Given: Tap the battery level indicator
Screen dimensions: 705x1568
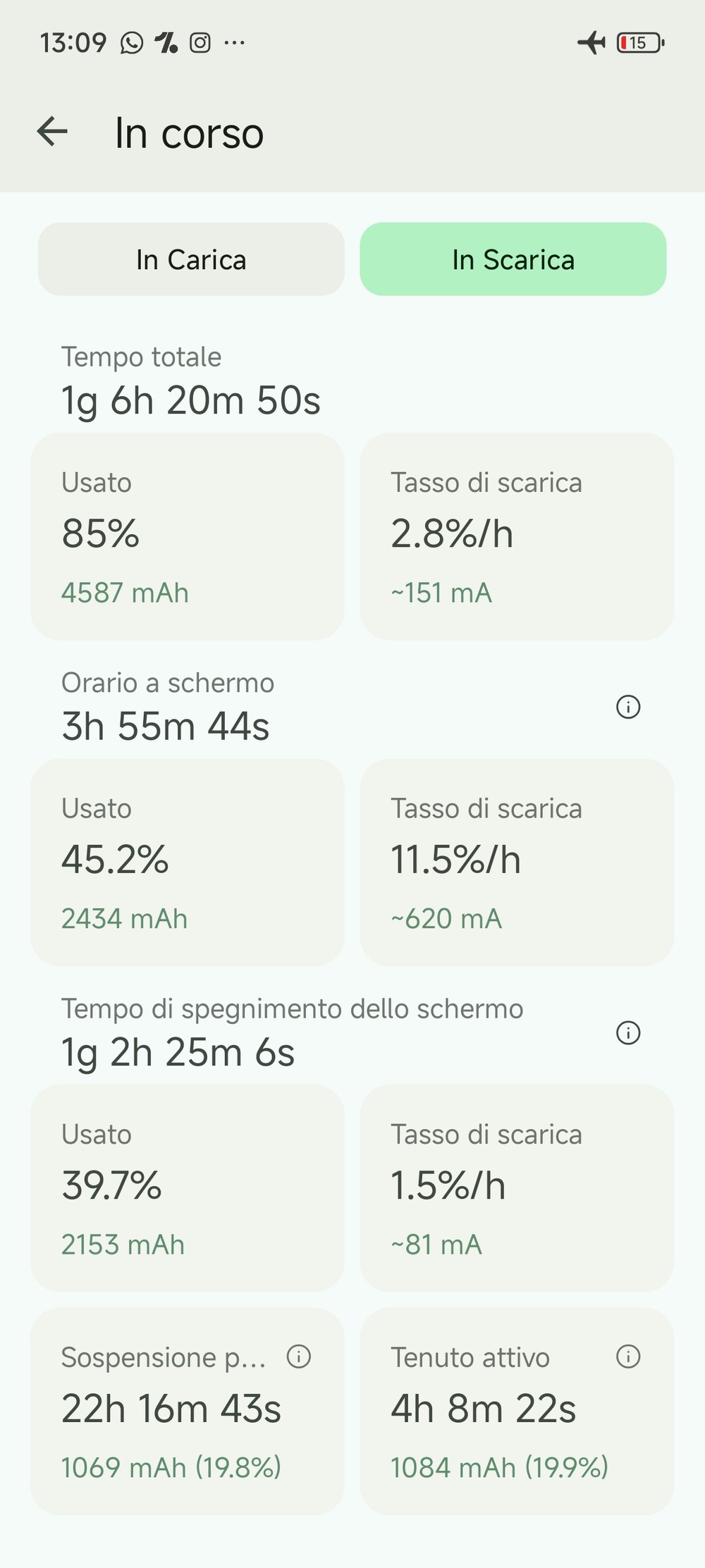Looking at the screenshot, I should pyautogui.click(x=640, y=43).
